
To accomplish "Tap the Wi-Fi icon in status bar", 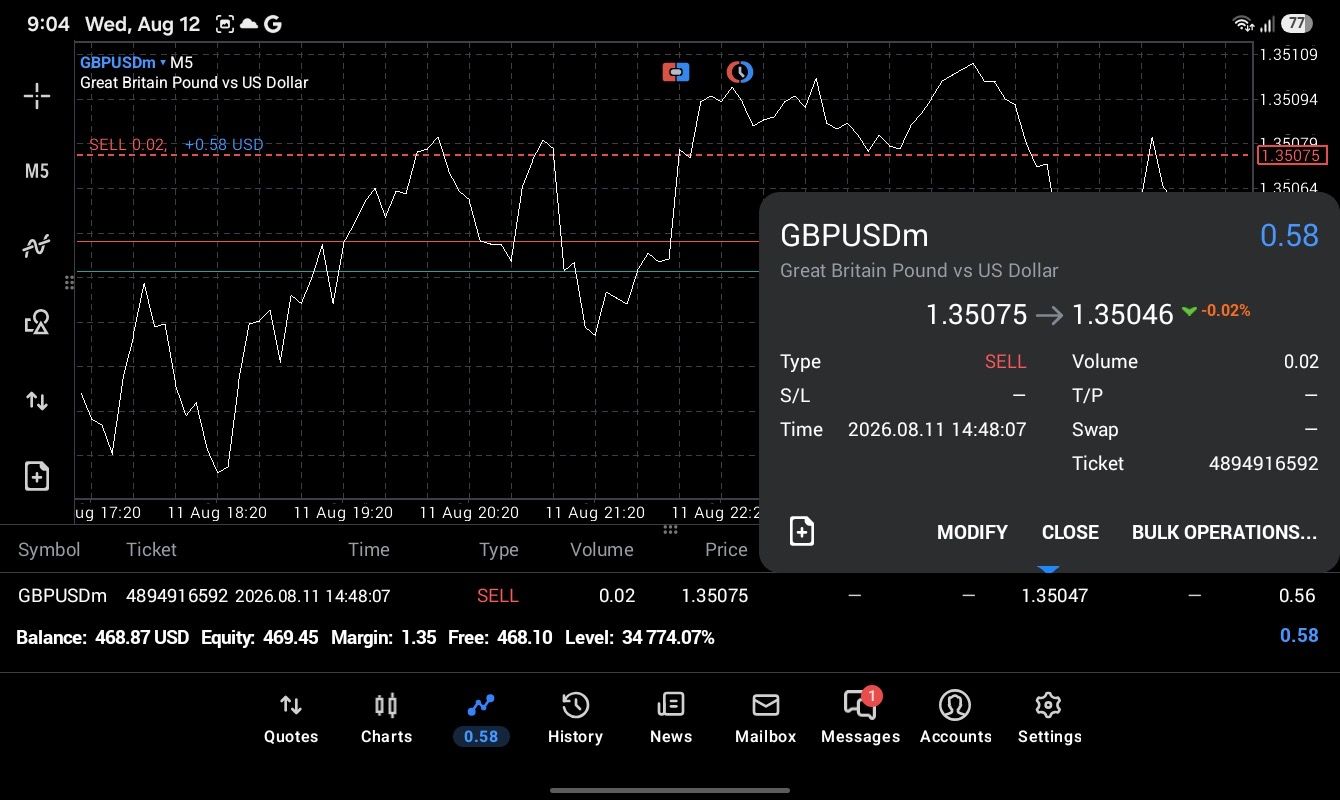I will 1244,24.
